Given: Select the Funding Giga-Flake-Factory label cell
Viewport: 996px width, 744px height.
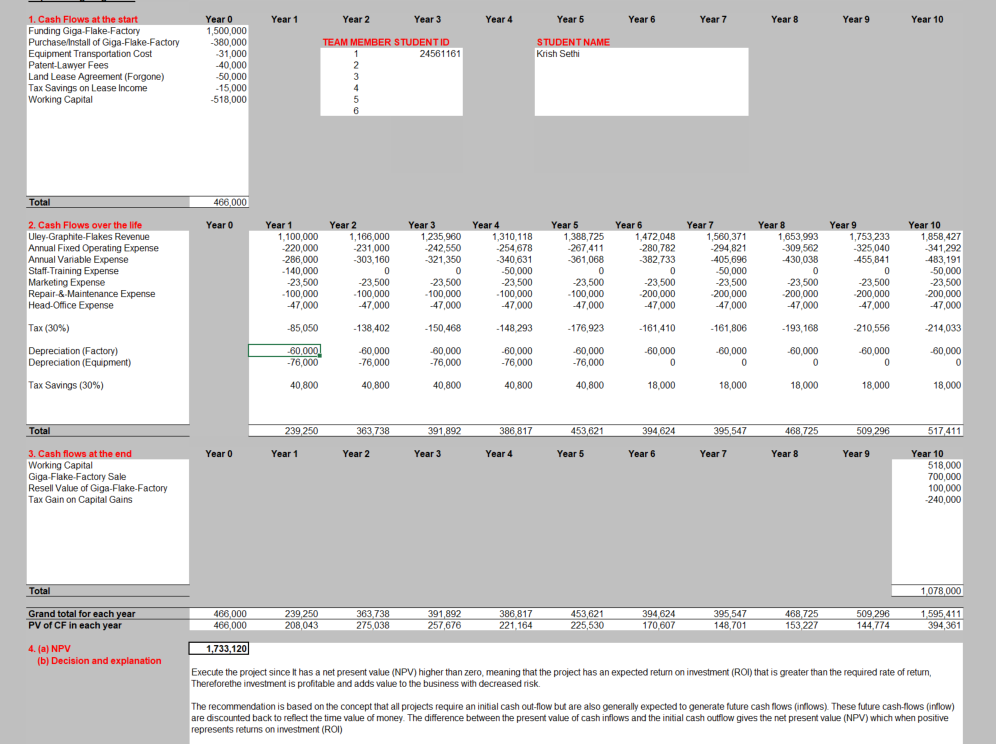Looking at the screenshot, I should click(x=84, y=30).
